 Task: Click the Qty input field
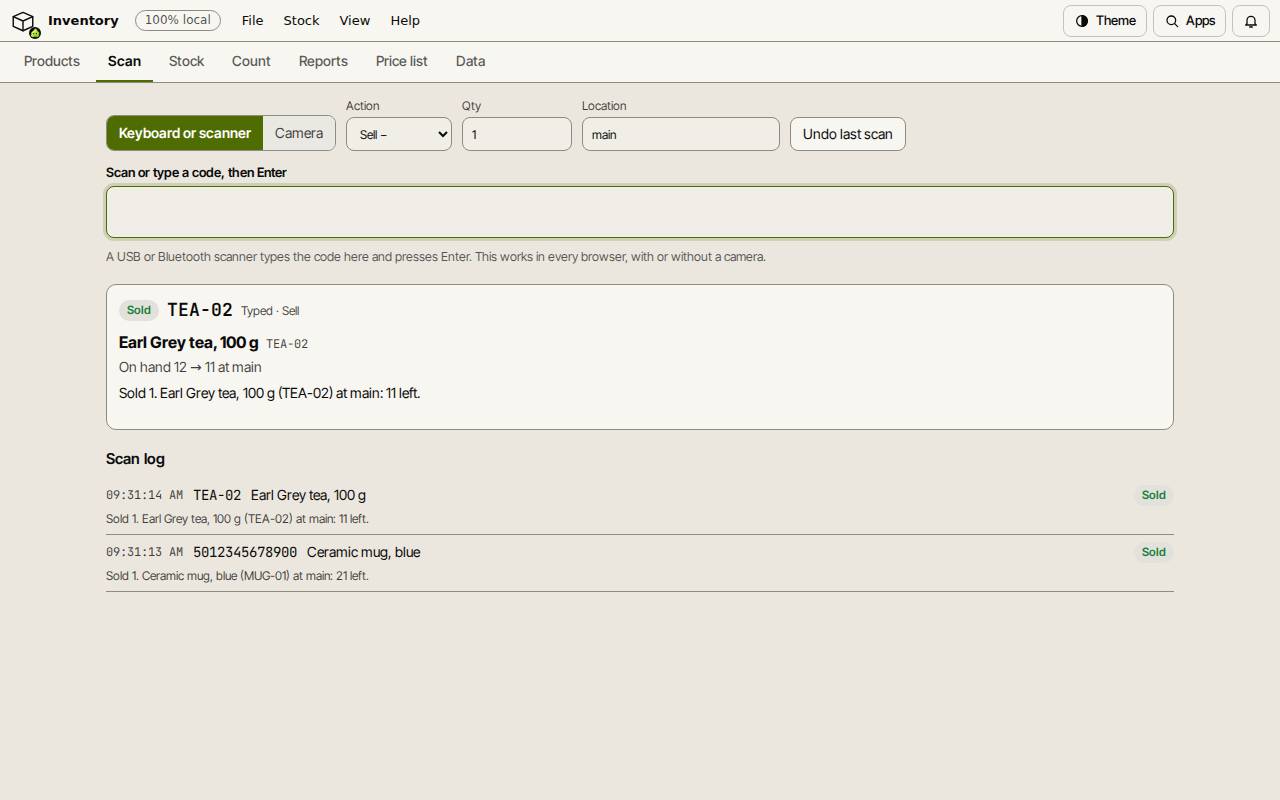coord(517,134)
